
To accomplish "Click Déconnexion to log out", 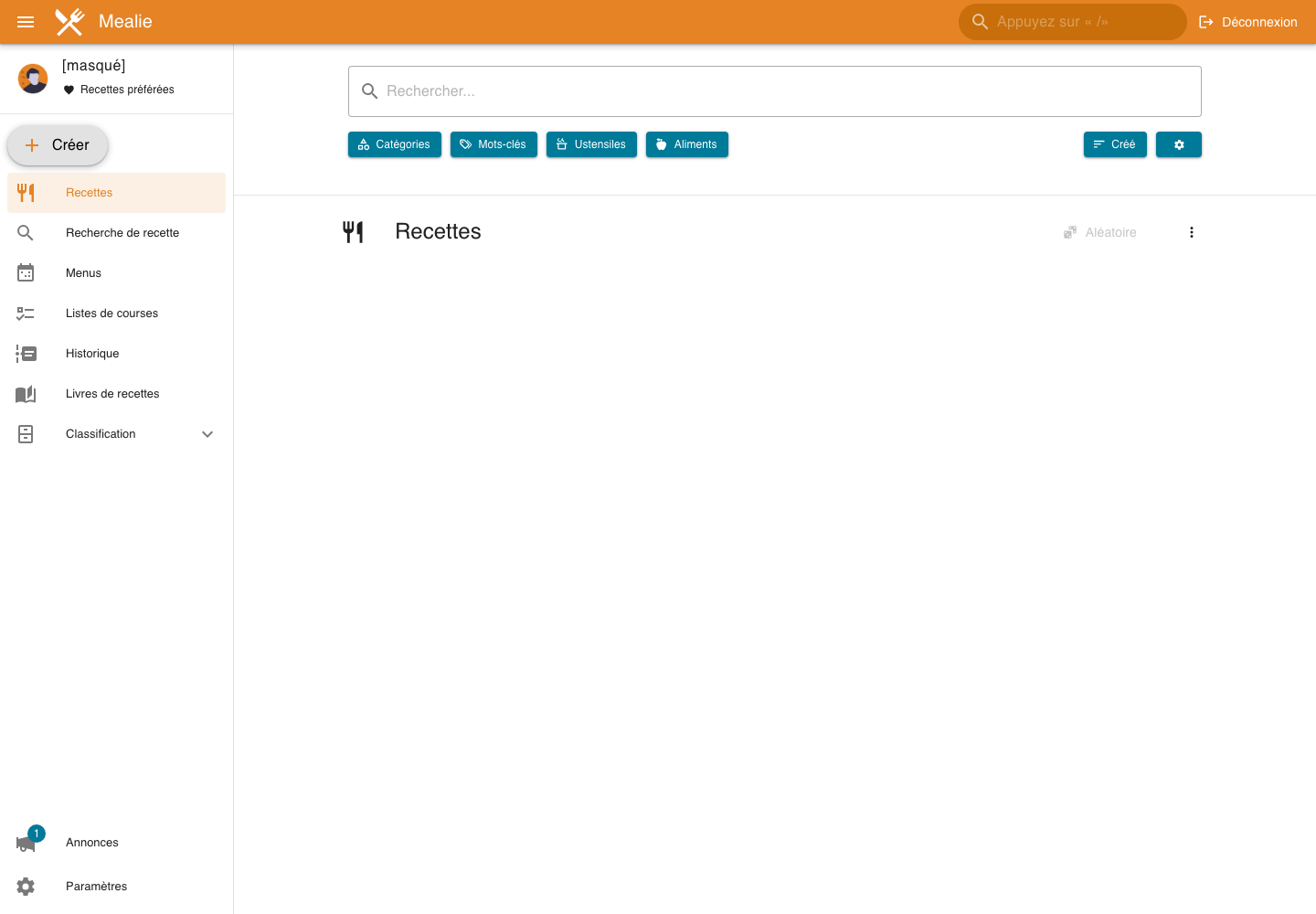I will tap(1248, 22).
